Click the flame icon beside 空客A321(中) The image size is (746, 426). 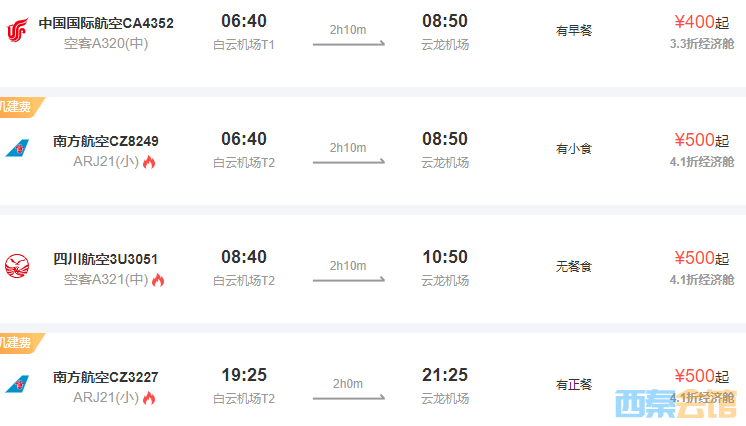[x=158, y=280]
